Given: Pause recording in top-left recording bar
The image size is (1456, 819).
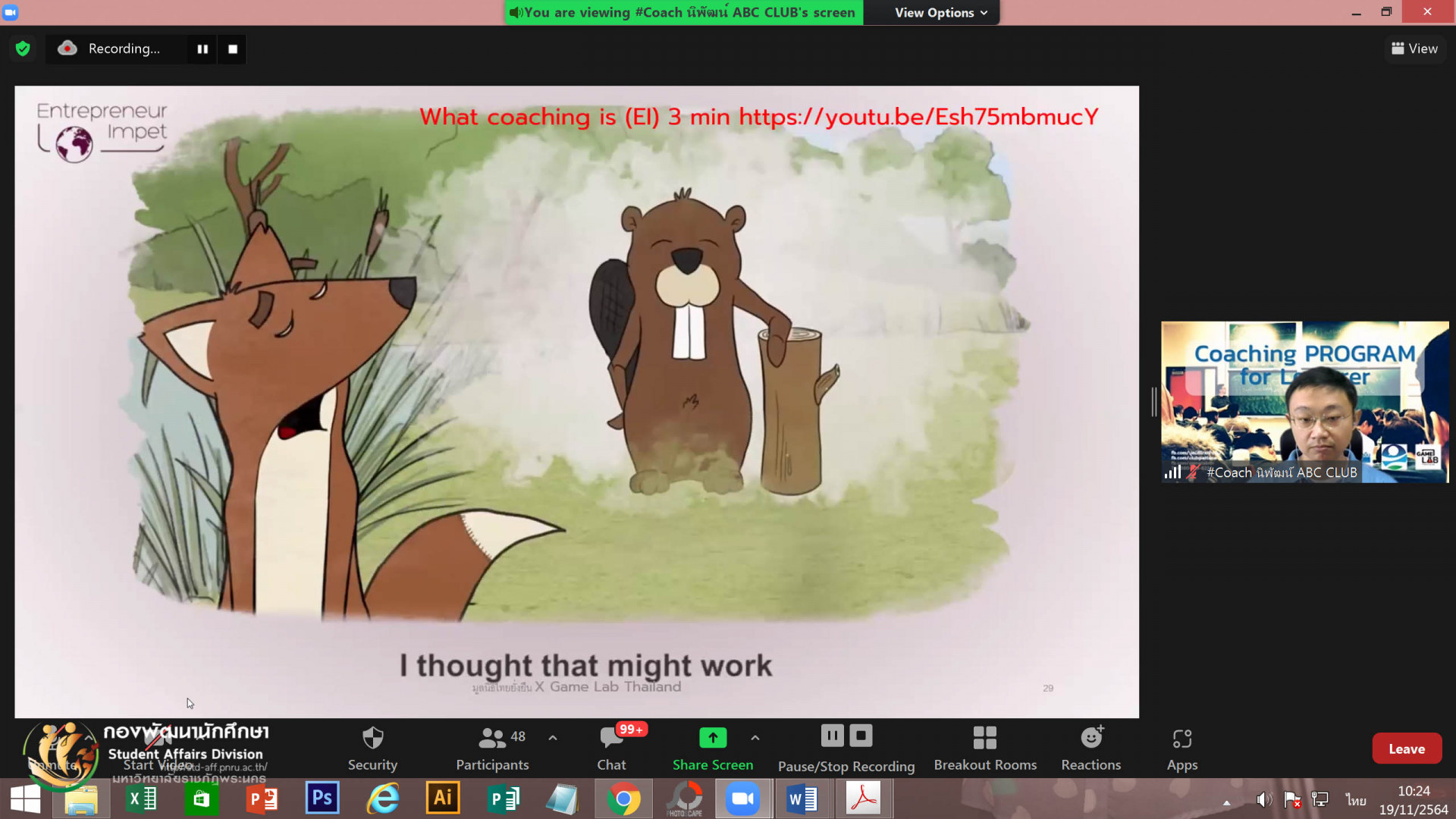Looking at the screenshot, I should coord(202,49).
